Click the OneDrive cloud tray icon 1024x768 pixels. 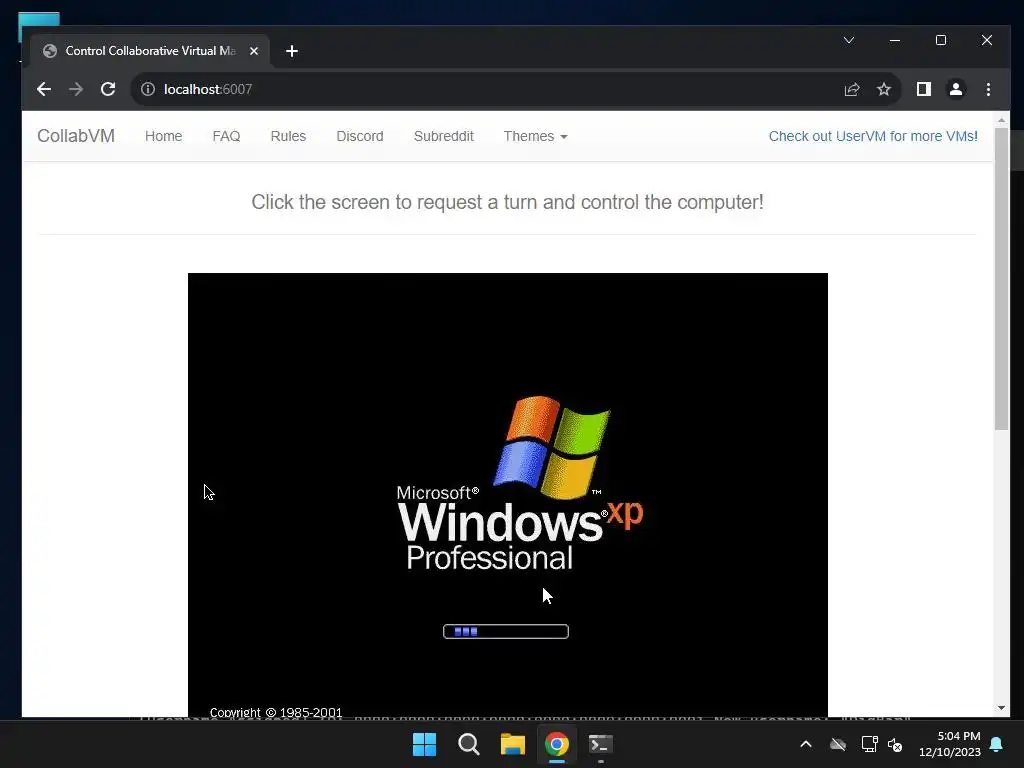(x=838, y=744)
